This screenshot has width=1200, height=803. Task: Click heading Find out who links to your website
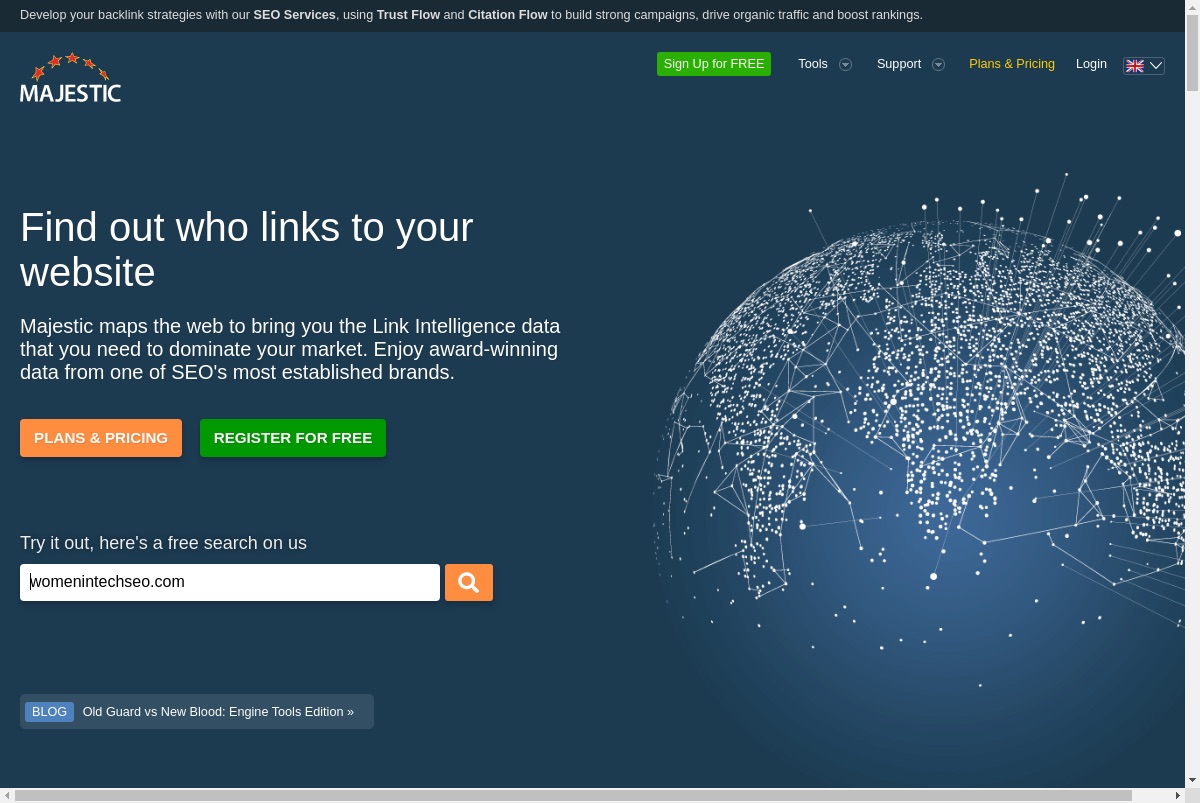click(x=247, y=250)
